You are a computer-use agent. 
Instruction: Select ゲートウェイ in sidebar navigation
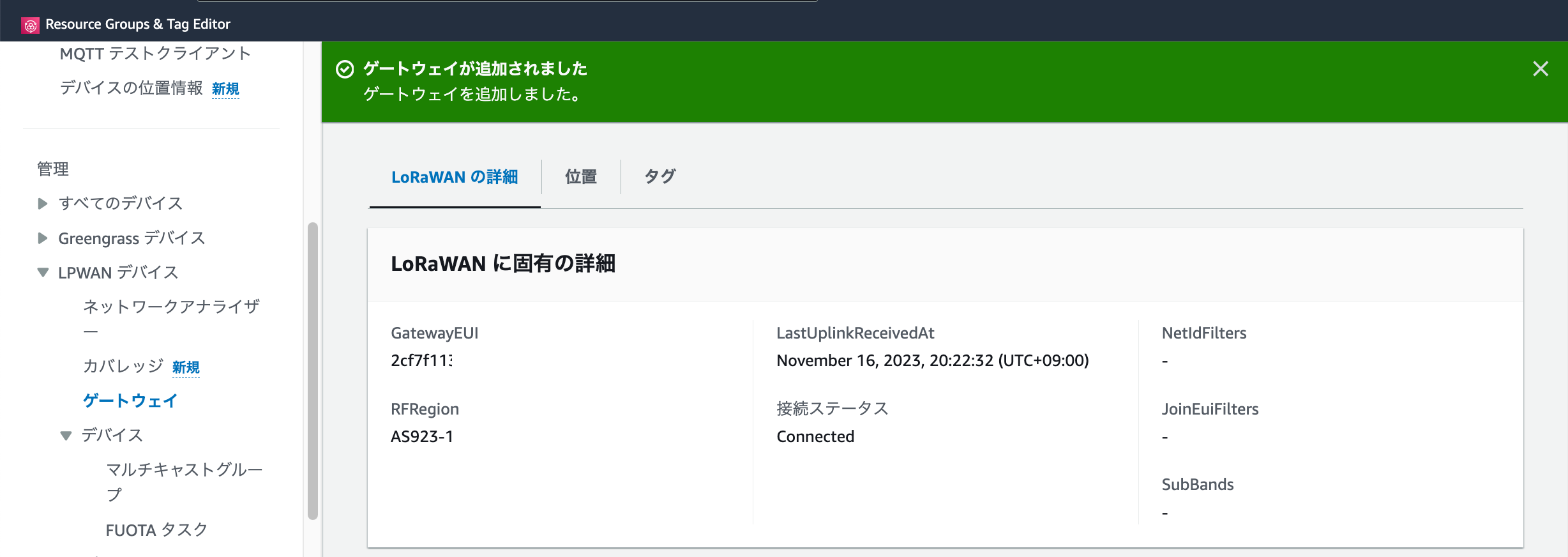130,401
